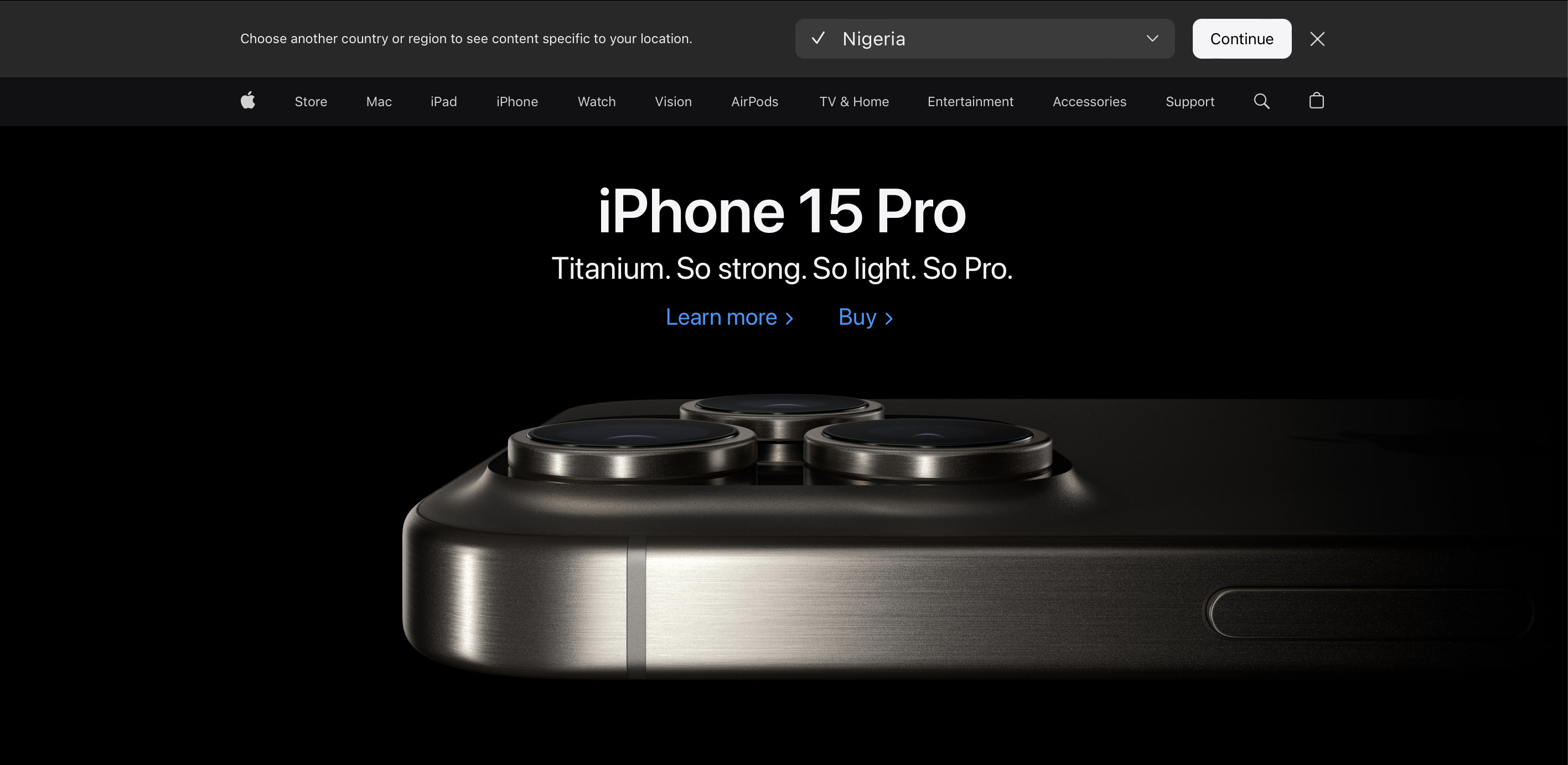Open the country selector showing Nigeria
The width and height of the screenshot is (1568, 765).
[984, 39]
